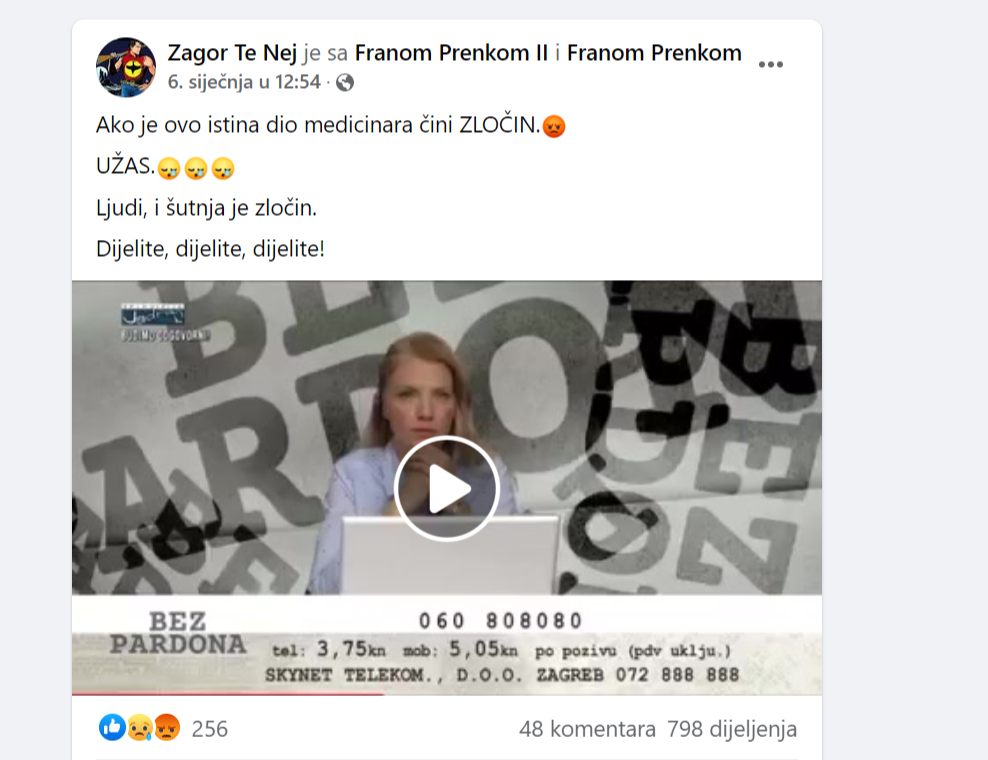Click the Zagor Te Nej profile avatar
This screenshot has width=988, height=760.
pyautogui.click(x=126, y=67)
